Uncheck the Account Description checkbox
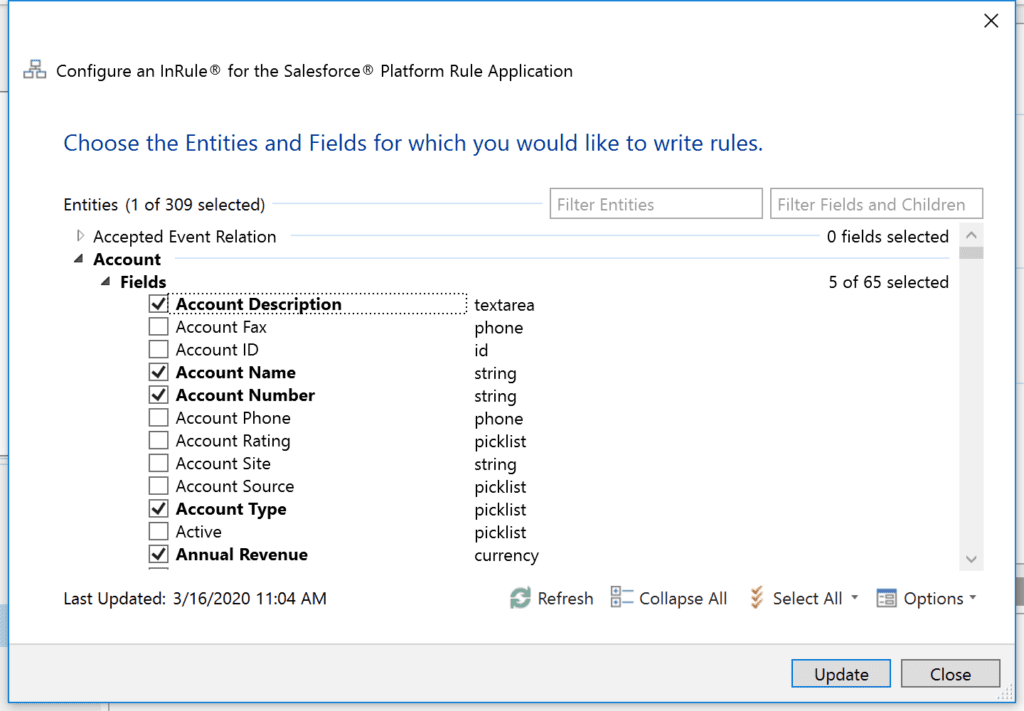Screen dimensions: 1024x711 coord(158,304)
